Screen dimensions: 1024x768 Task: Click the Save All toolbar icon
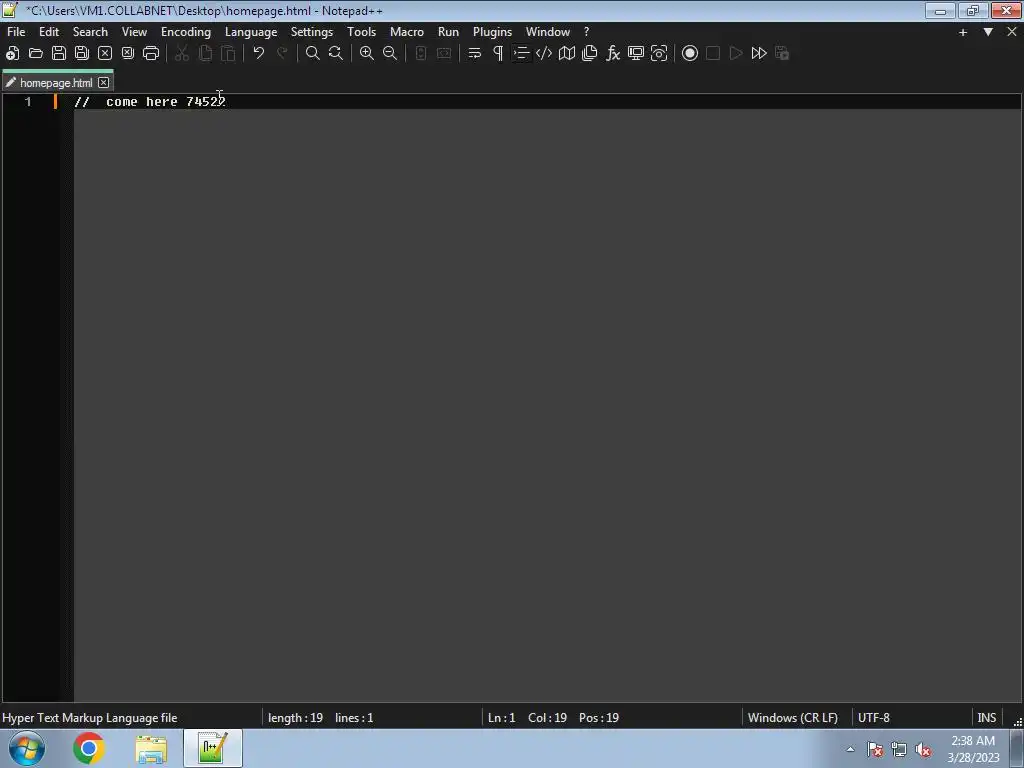click(x=82, y=54)
